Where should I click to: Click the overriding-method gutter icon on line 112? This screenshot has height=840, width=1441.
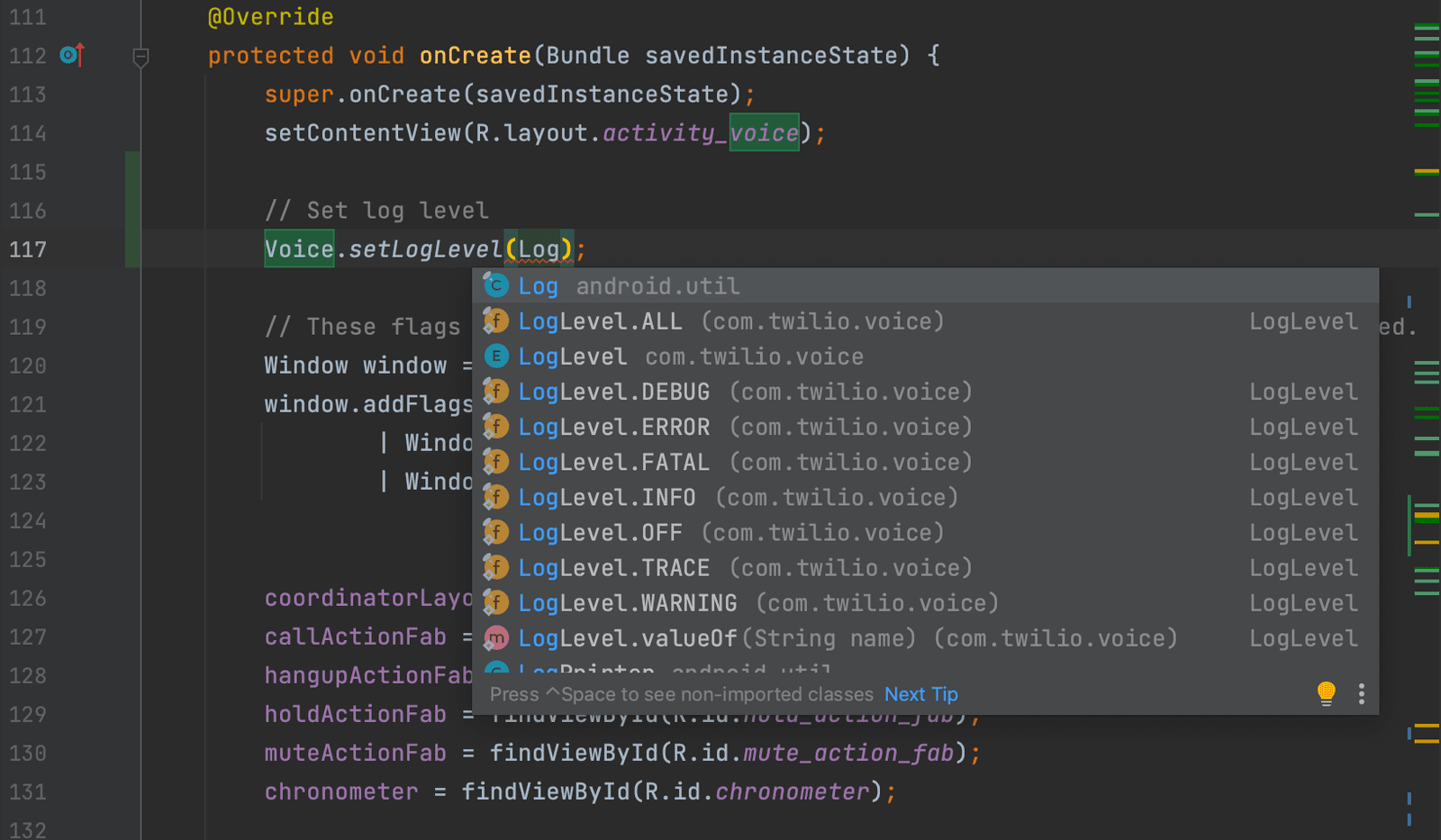[x=70, y=55]
